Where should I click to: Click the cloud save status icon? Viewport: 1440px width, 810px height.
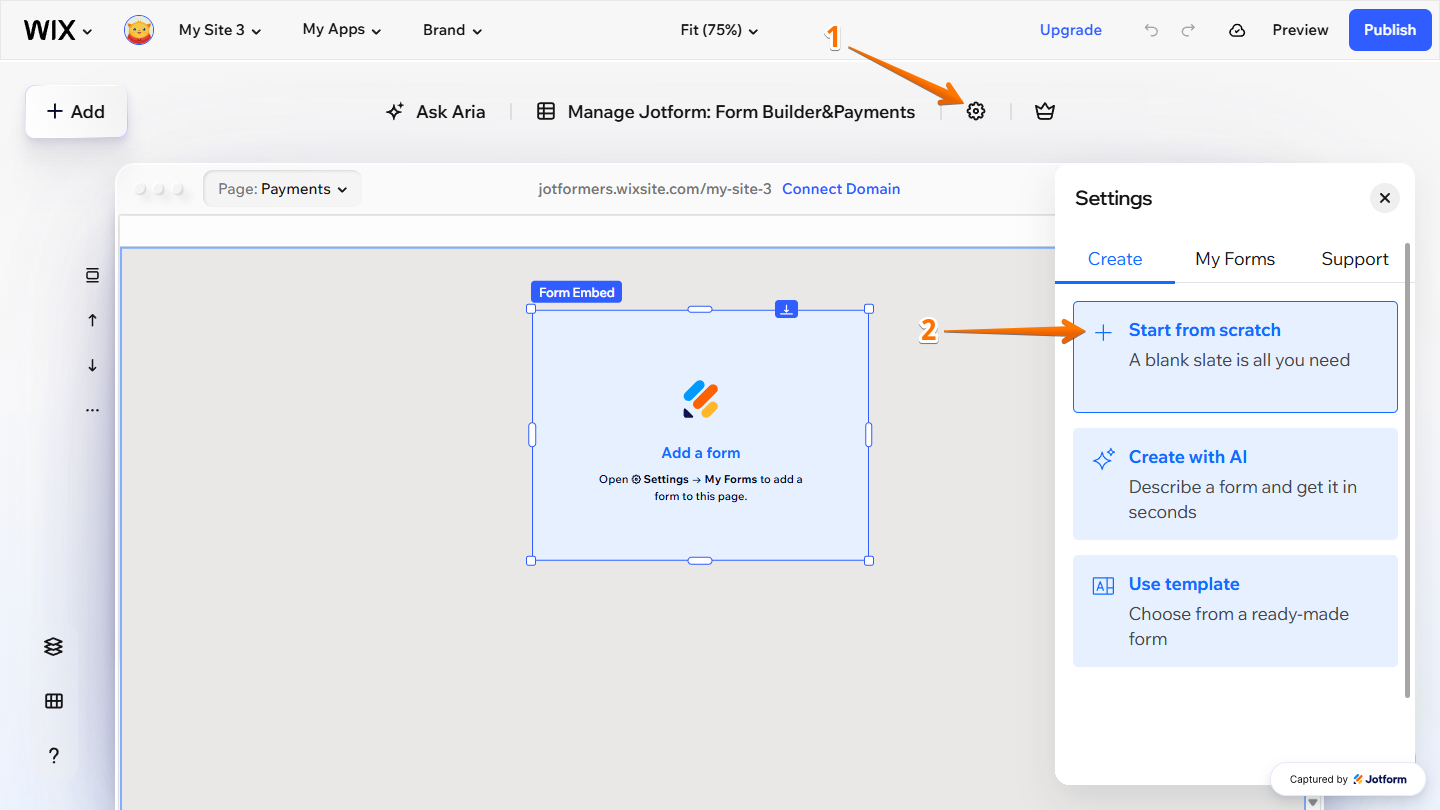pyautogui.click(x=1237, y=30)
